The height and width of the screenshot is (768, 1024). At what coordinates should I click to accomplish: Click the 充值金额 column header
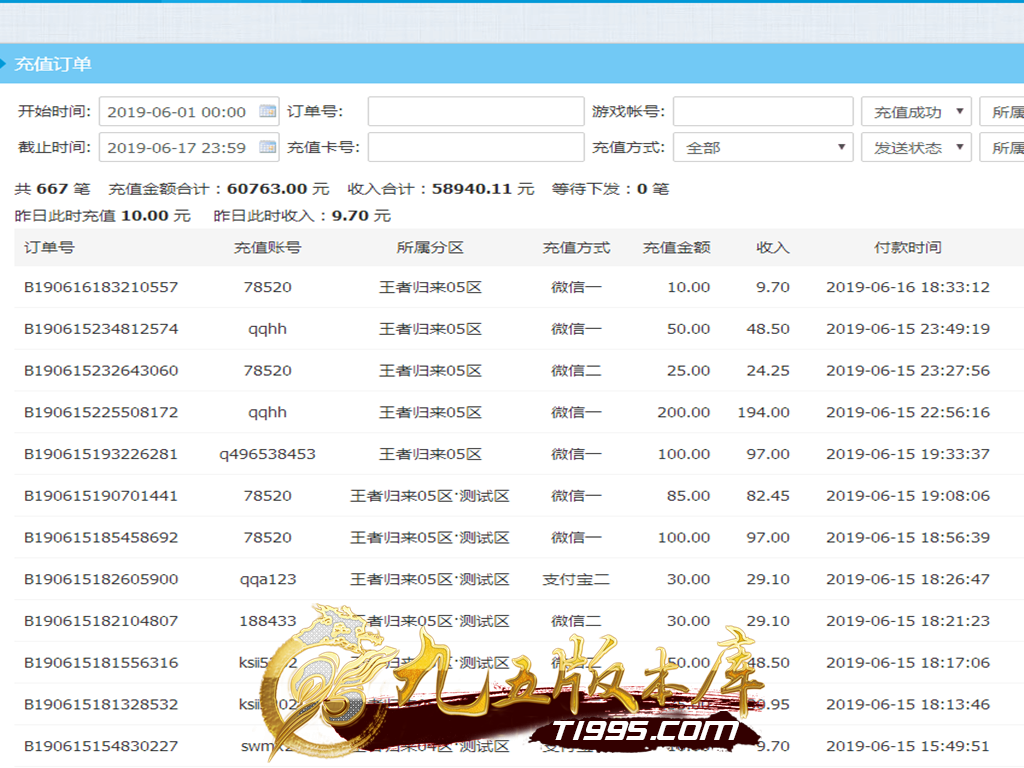click(677, 248)
